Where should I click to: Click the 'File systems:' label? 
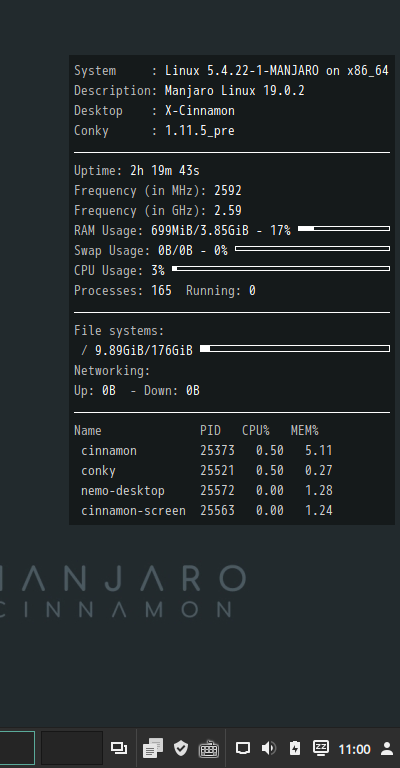(119, 331)
